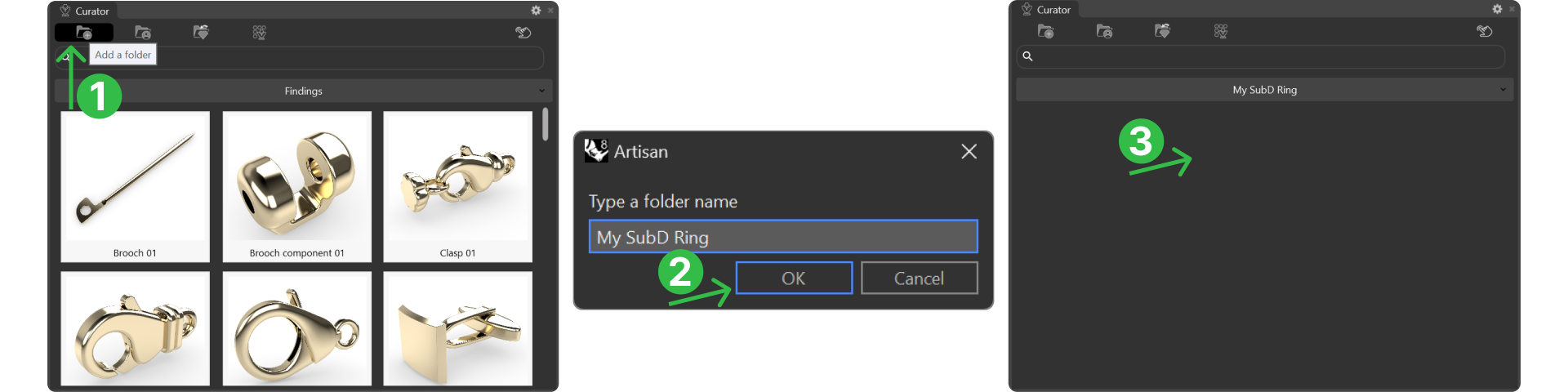Screen dimensions: 1568x392
Task: Click the user folder icon in right Curator panel
Action: 1104,31
